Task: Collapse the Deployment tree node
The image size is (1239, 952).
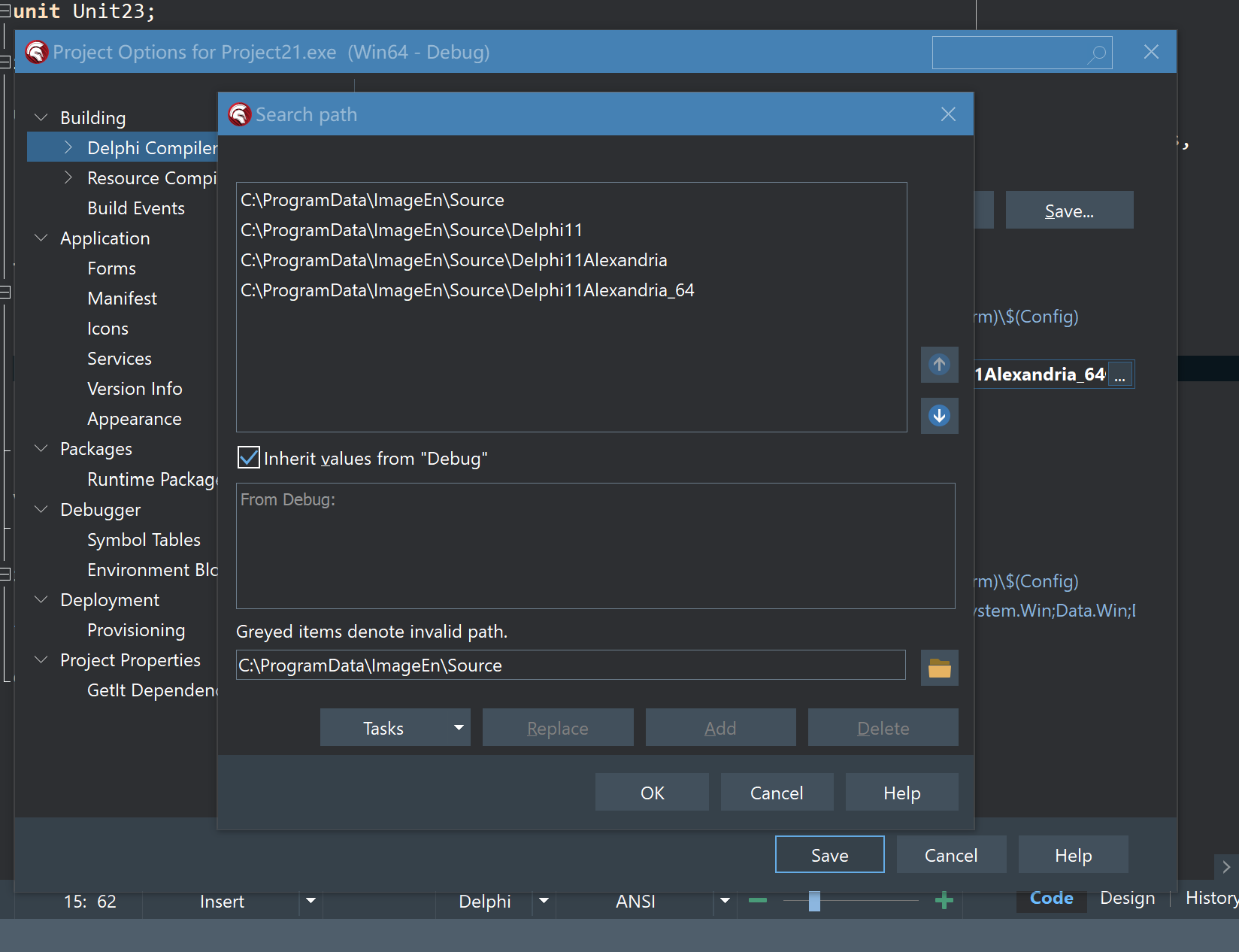Action: click(41, 600)
